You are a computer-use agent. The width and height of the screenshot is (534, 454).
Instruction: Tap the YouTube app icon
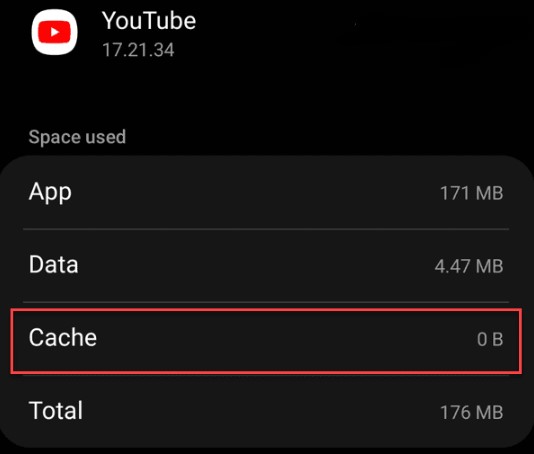(54, 32)
